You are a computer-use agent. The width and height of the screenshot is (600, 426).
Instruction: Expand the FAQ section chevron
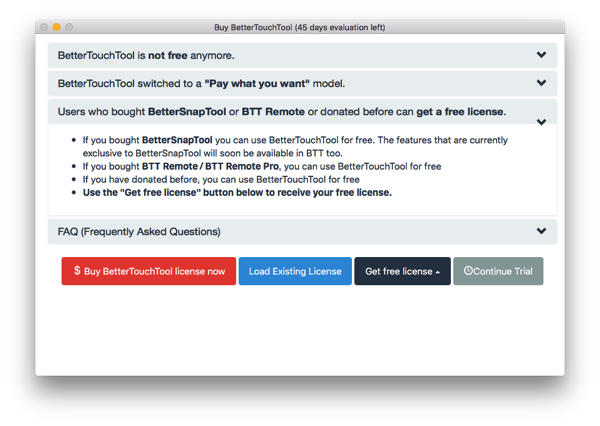click(x=541, y=231)
